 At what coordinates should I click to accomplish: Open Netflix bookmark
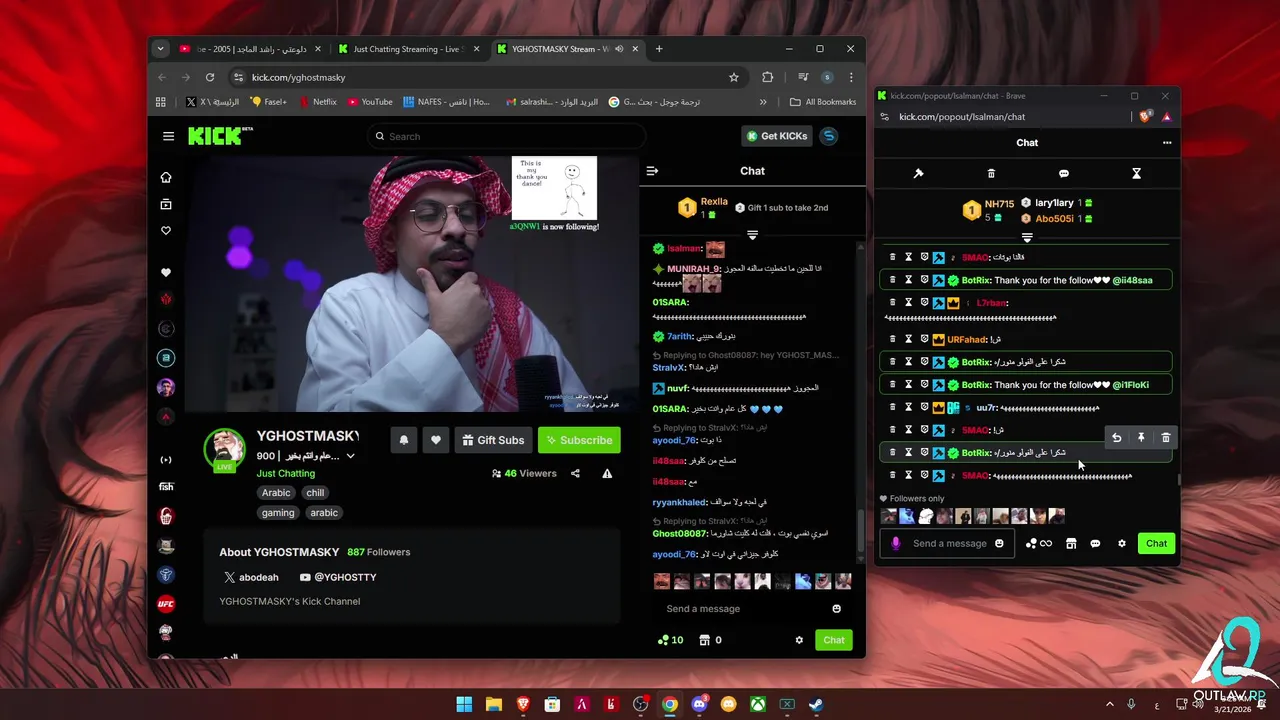click(317, 102)
